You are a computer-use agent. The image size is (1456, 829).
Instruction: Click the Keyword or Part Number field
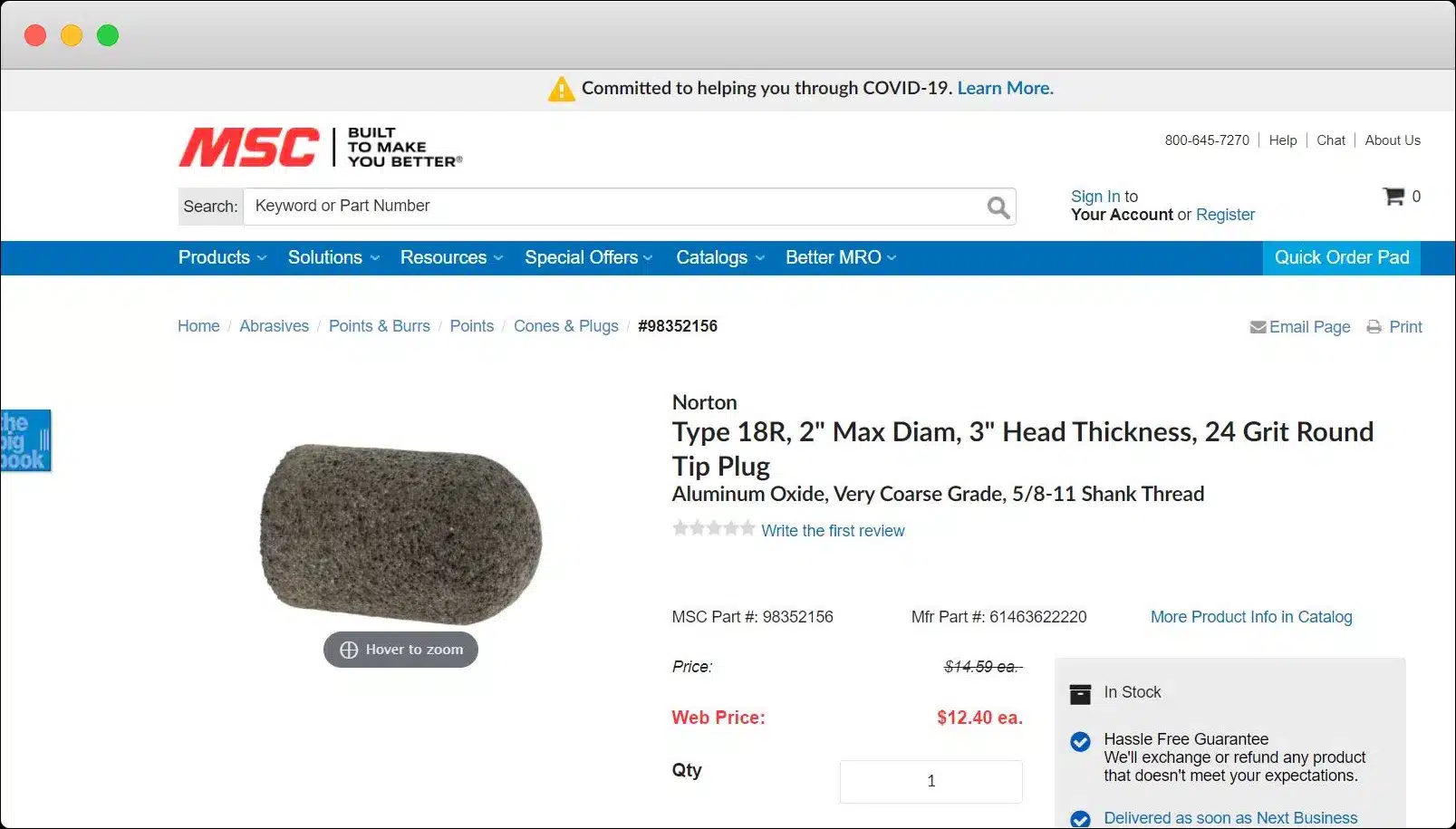[616, 207]
